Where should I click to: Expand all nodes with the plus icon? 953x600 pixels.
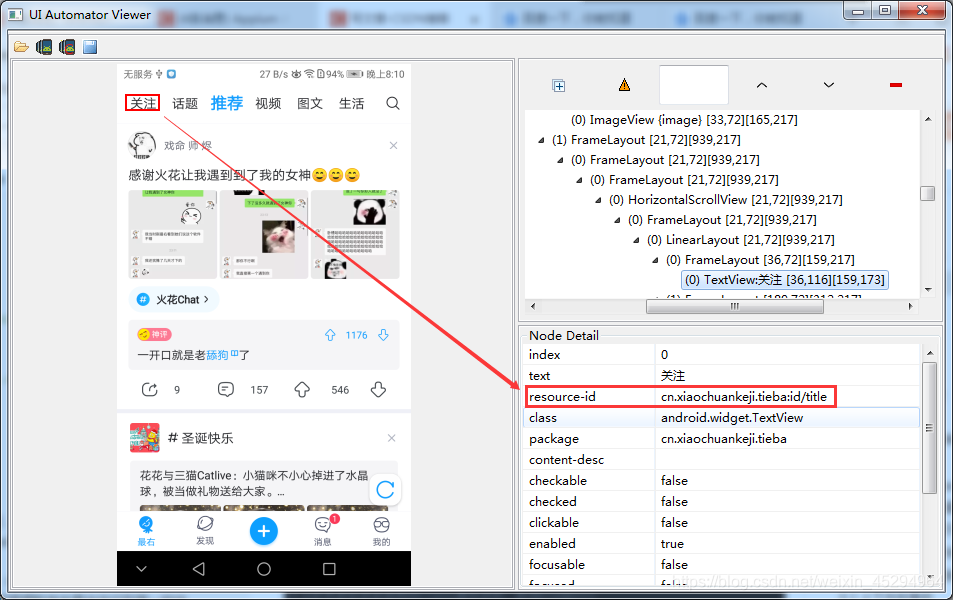pos(559,86)
